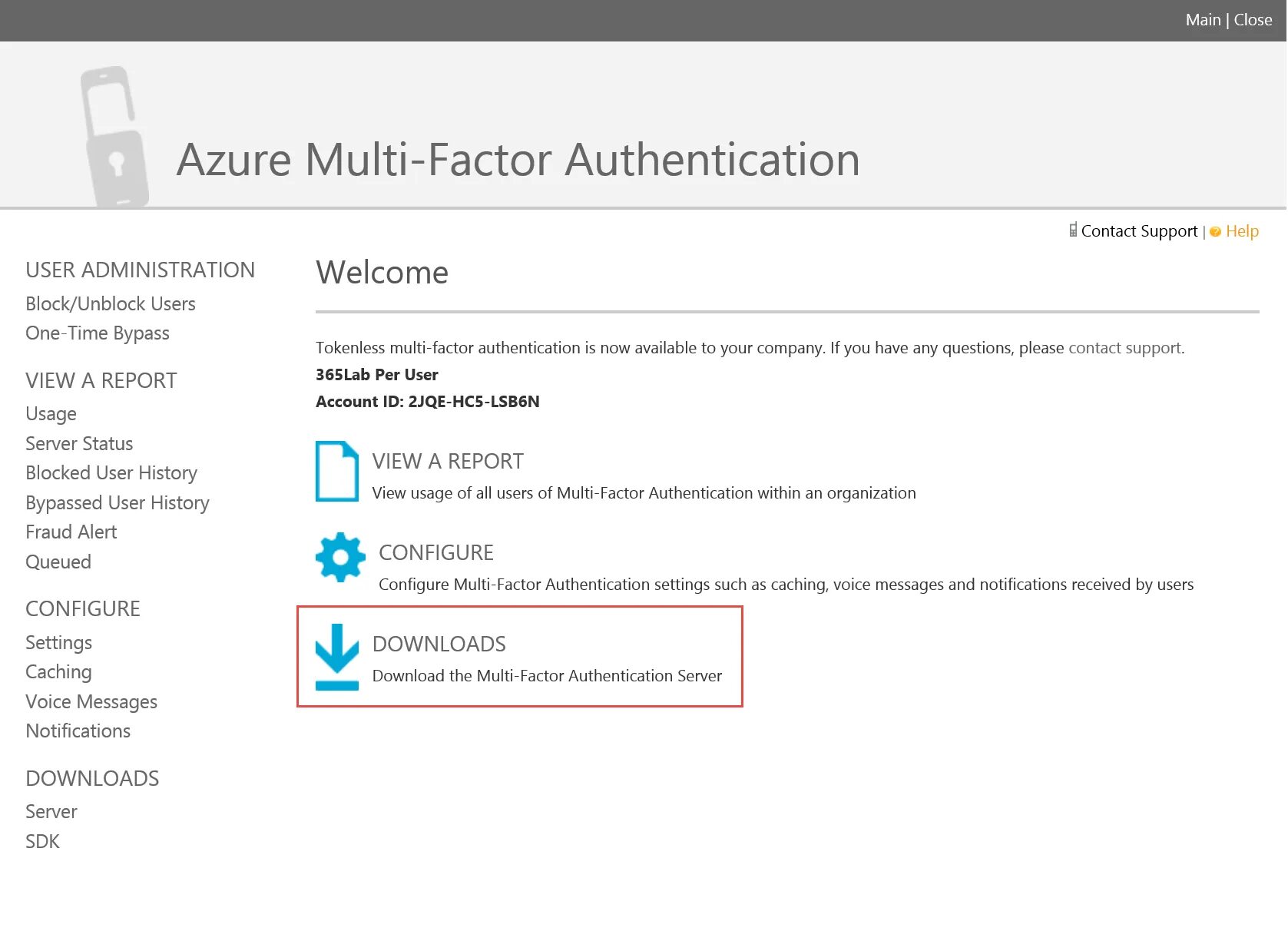Open Bypassed User History report
Image resolution: width=1288 pixels, height=951 pixels.
(118, 503)
